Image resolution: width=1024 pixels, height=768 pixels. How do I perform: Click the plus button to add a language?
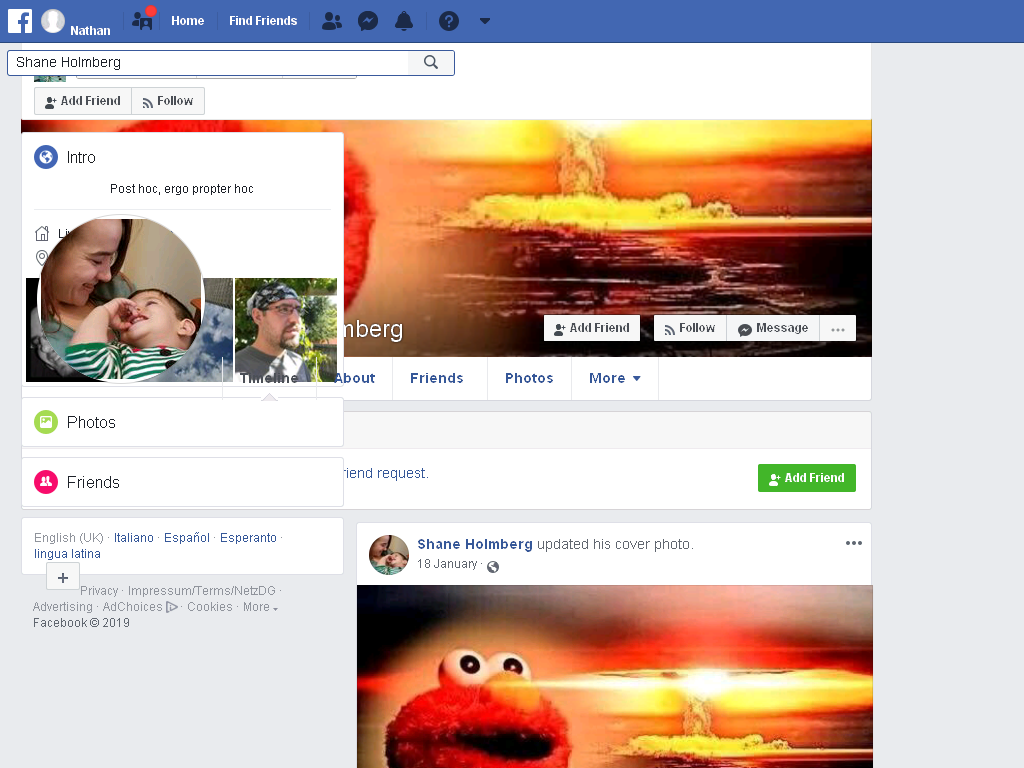coord(63,578)
